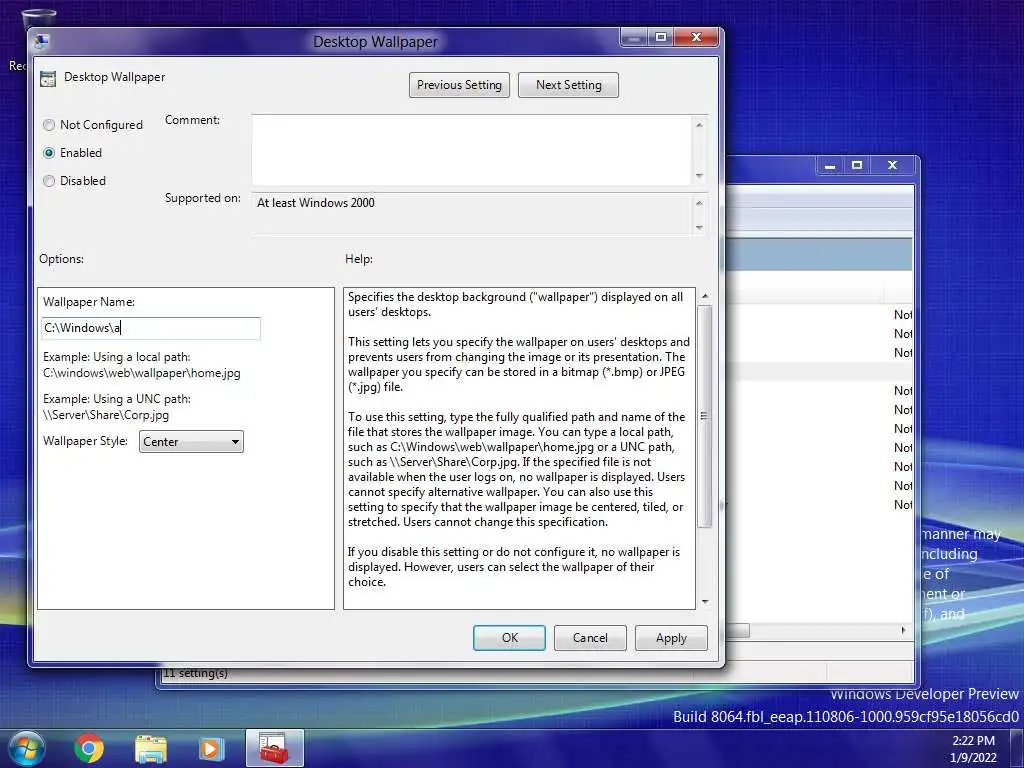The image size is (1024, 768).
Task: Click into the Wallpaper Name text field
Action: tap(151, 328)
